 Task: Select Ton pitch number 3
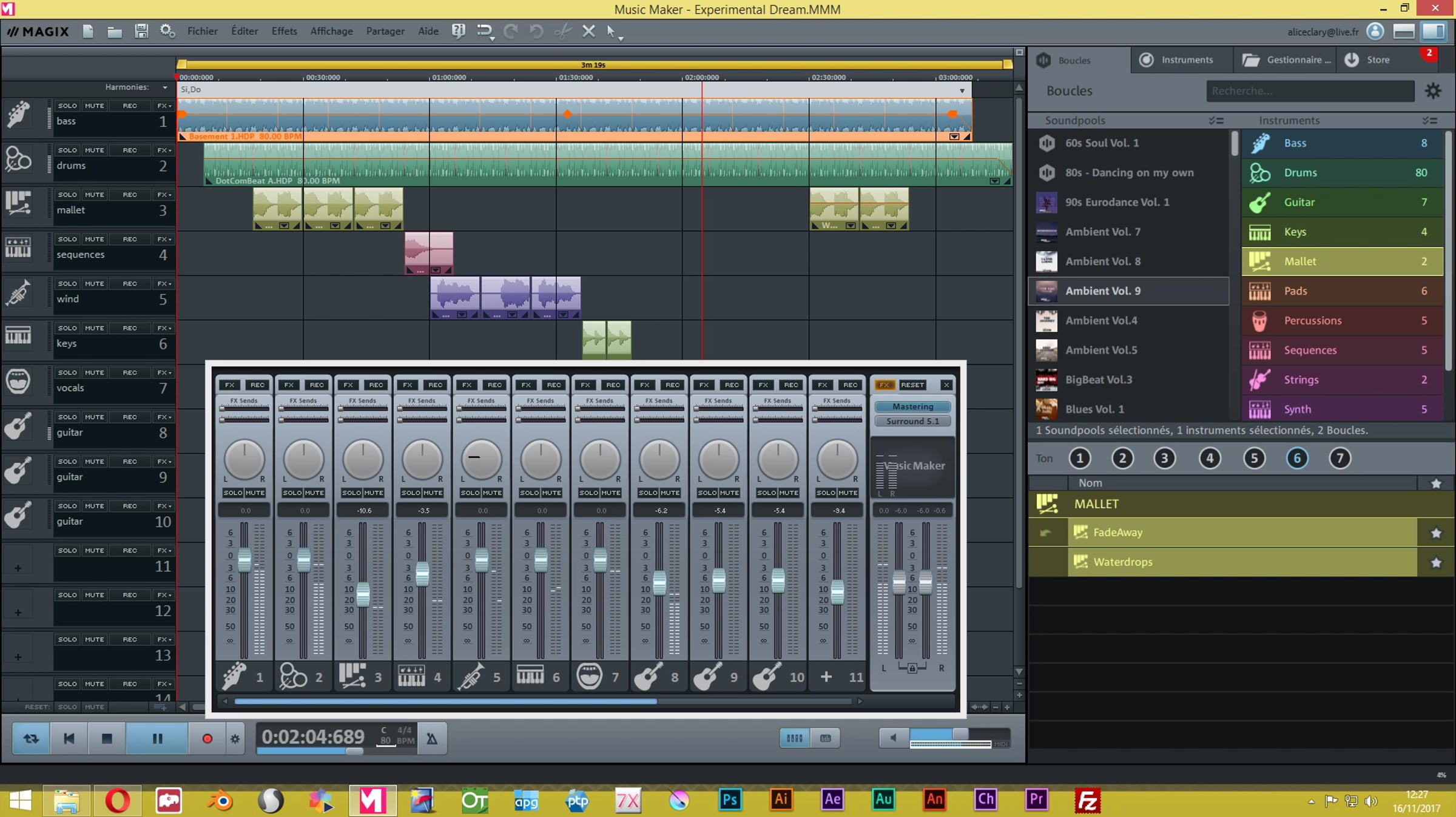click(1164, 459)
